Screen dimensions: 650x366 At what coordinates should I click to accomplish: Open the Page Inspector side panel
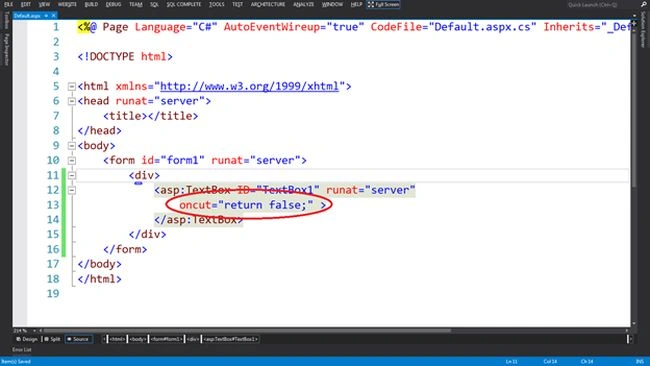click(x=6, y=50)
